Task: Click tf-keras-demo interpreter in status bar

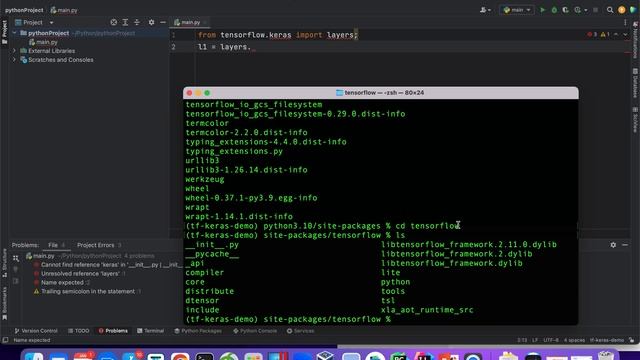Action: 607,340
